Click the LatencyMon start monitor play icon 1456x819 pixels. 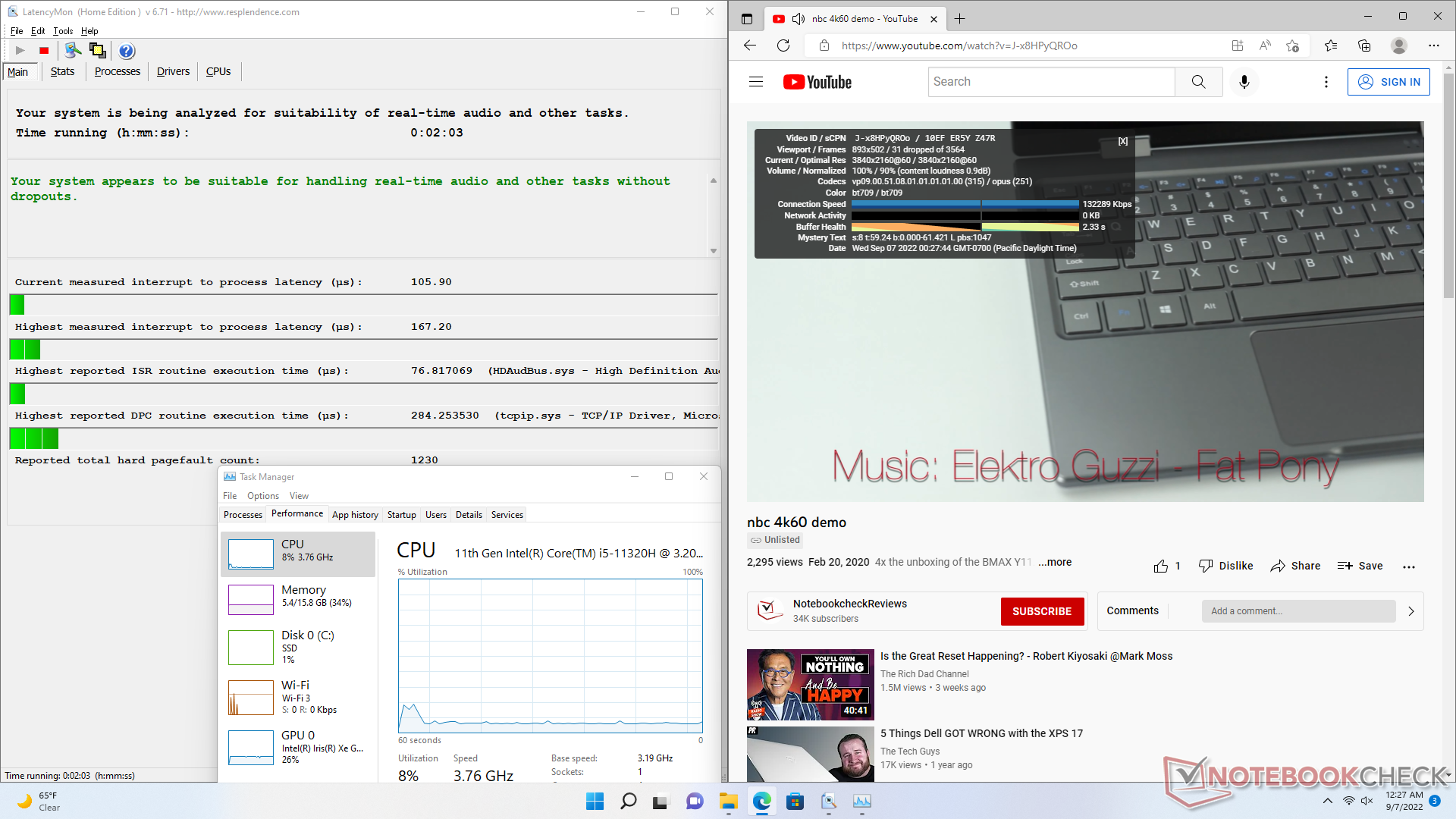(x=20, y=51)
